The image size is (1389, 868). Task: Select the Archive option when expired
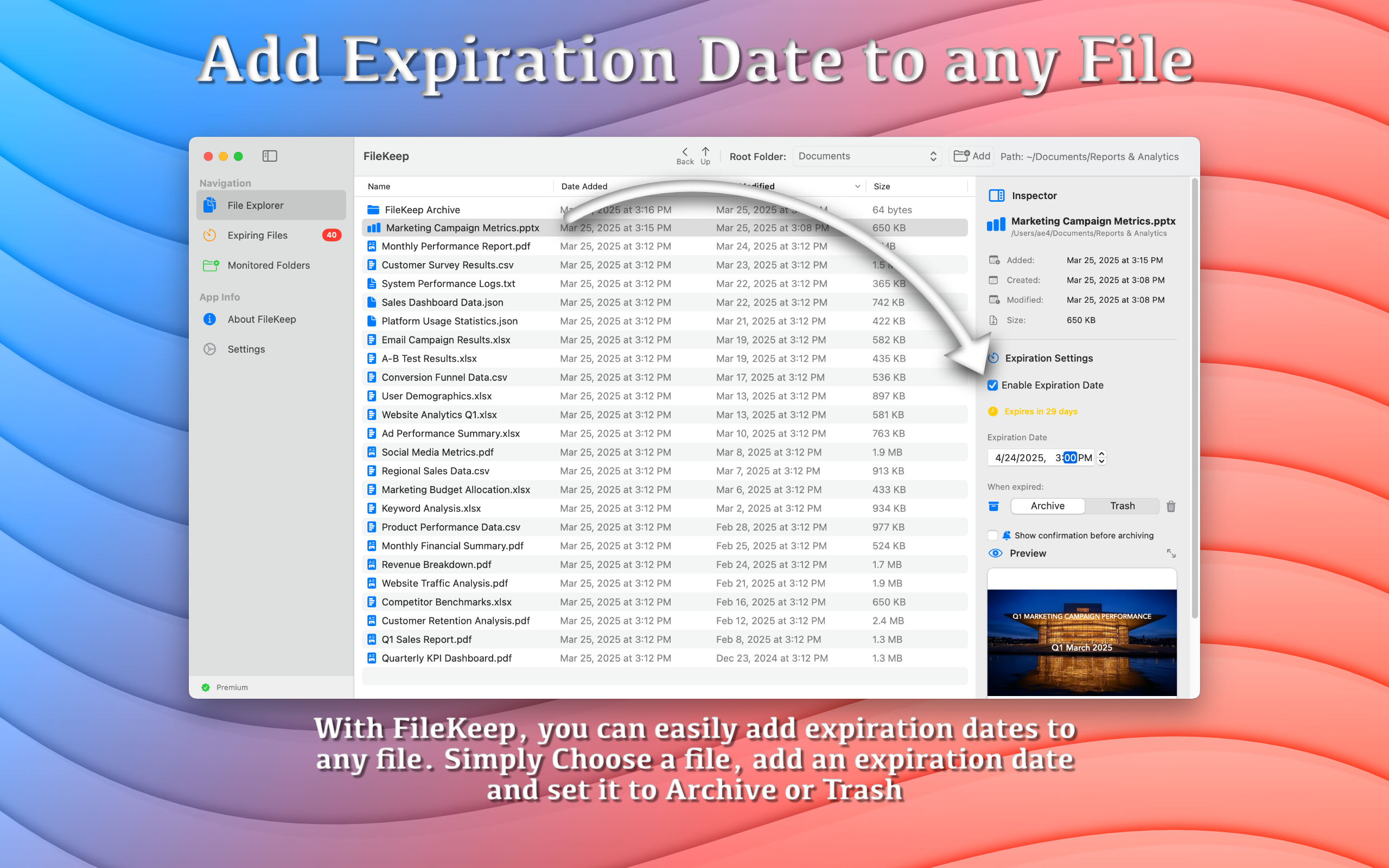tap(1048, 506)
